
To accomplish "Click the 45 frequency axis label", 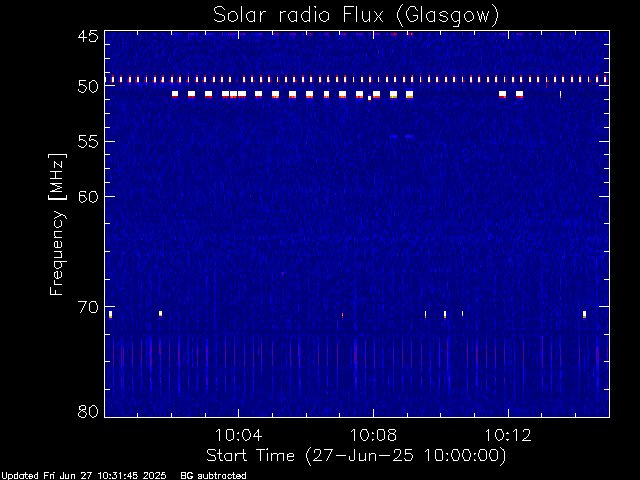I will [x=88, y=37].
